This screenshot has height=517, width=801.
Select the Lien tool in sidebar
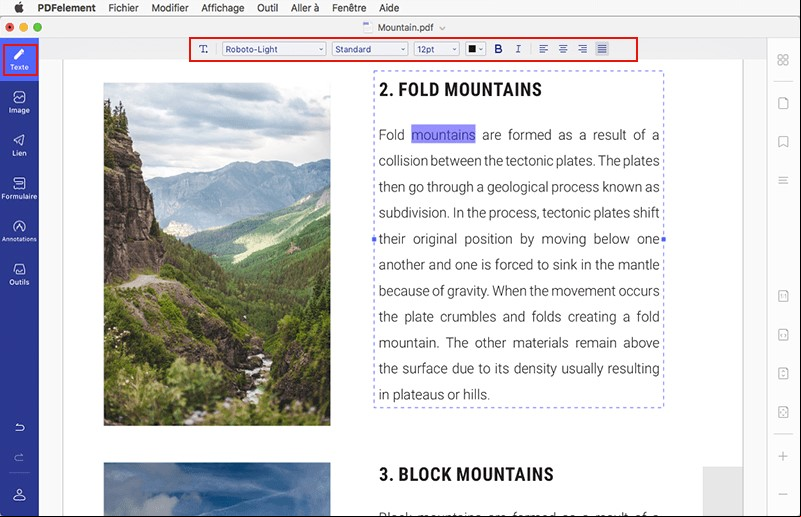click(19, 145)
